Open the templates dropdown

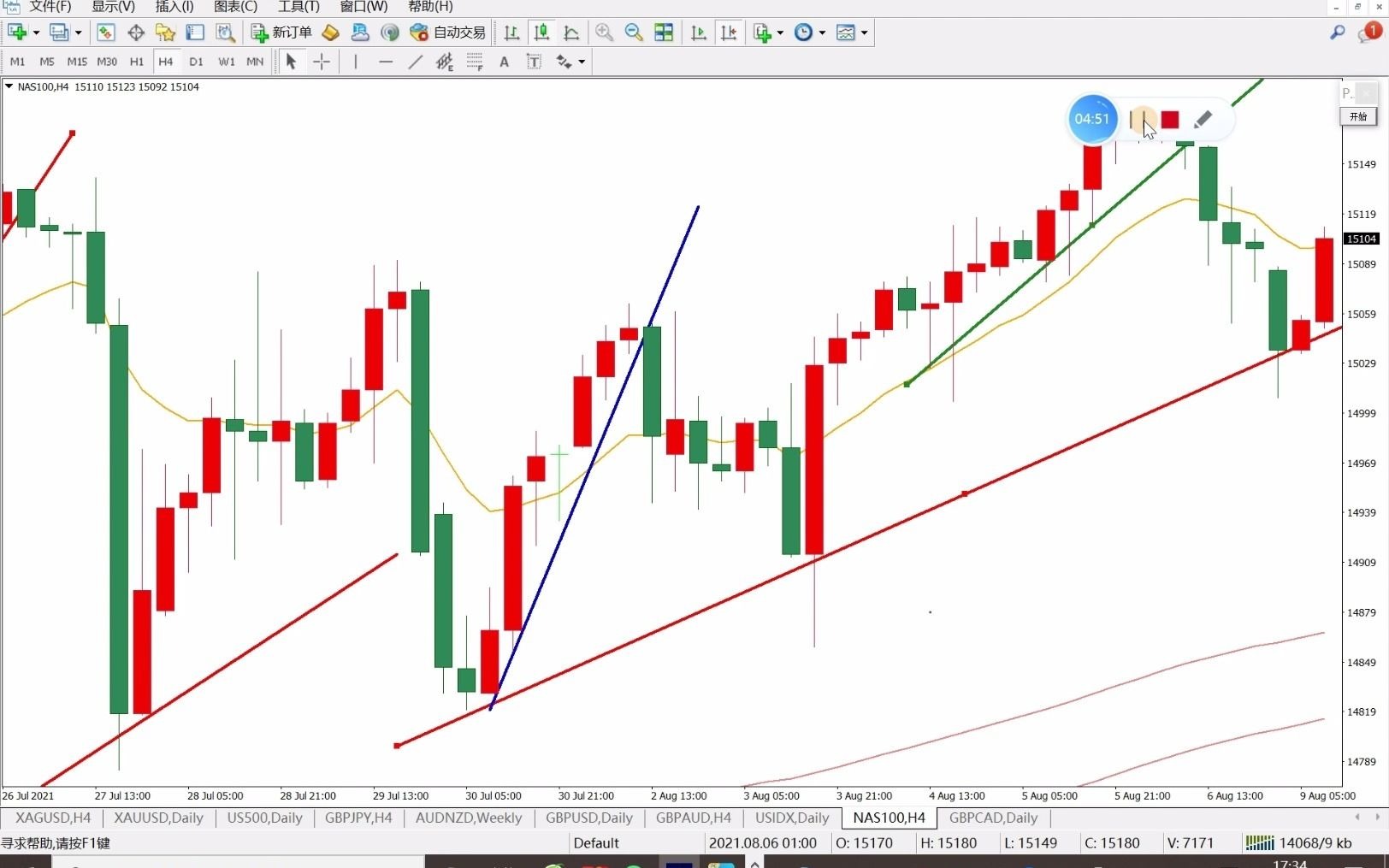tap(852, 32)
